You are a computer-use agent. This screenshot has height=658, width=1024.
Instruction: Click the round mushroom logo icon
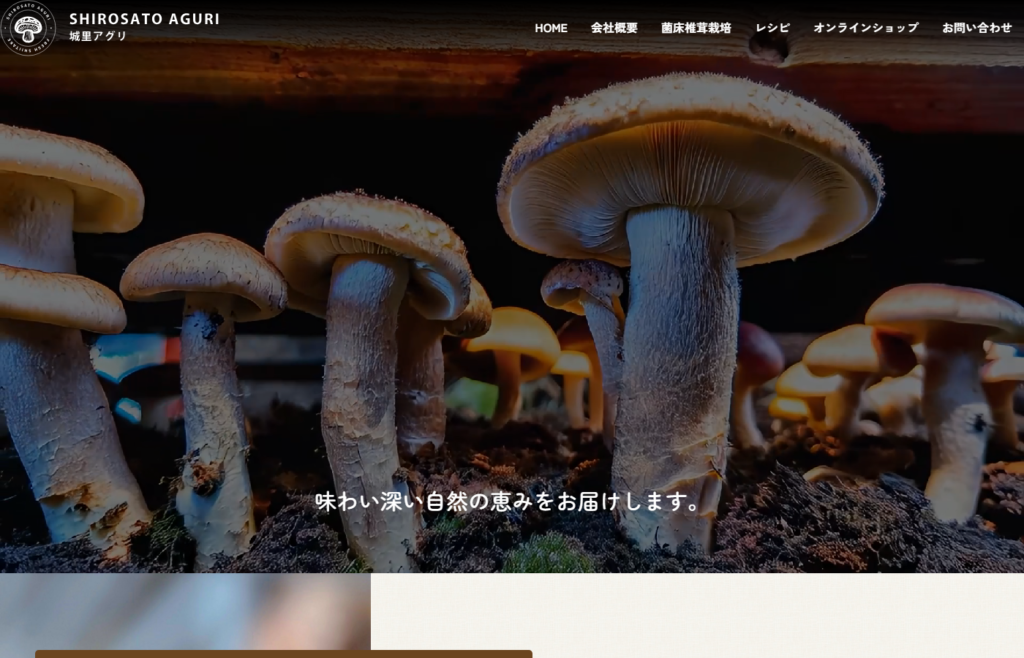point(28,28)
